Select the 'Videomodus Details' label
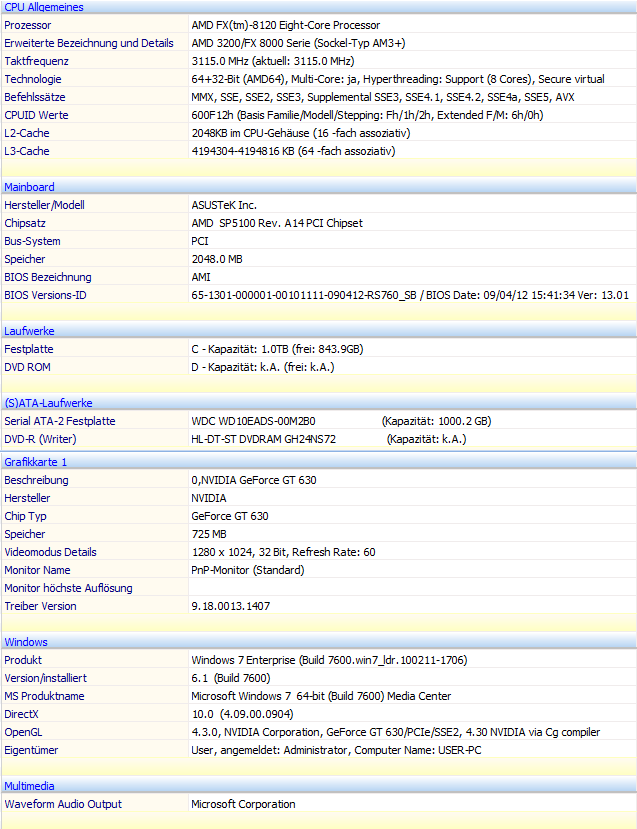 click(51, 551)
